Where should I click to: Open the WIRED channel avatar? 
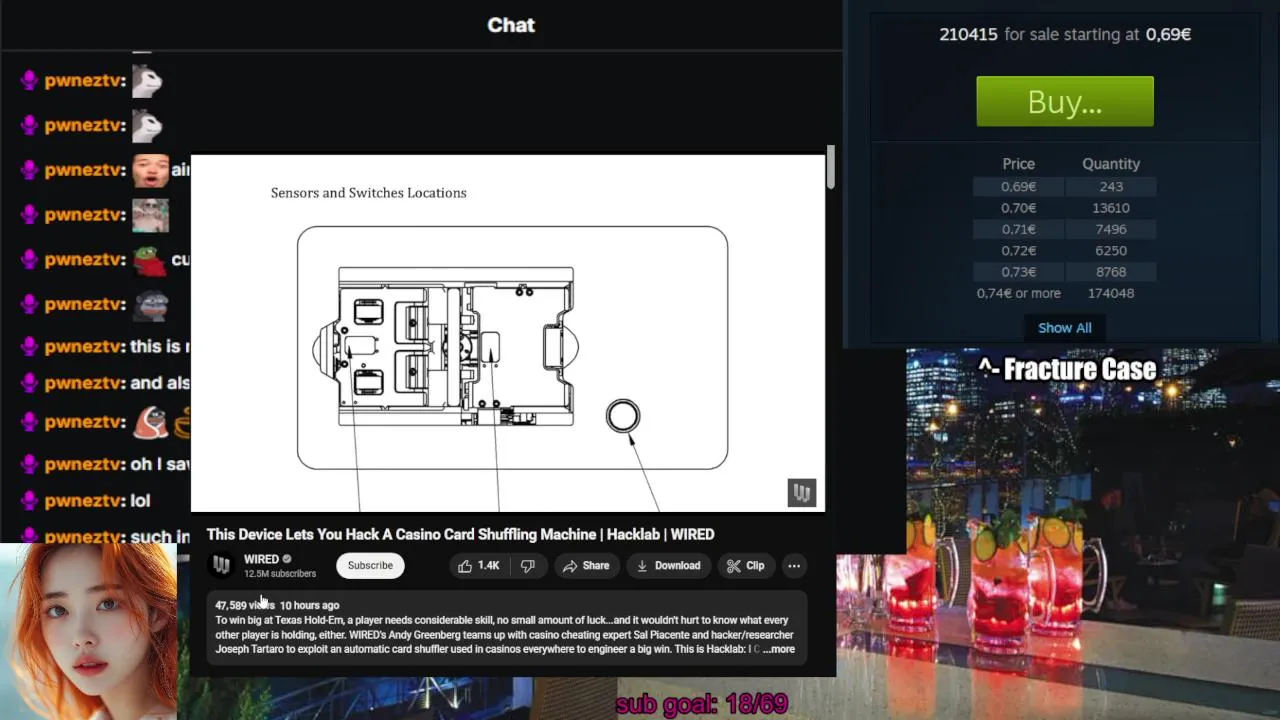(x=222, y=565)
